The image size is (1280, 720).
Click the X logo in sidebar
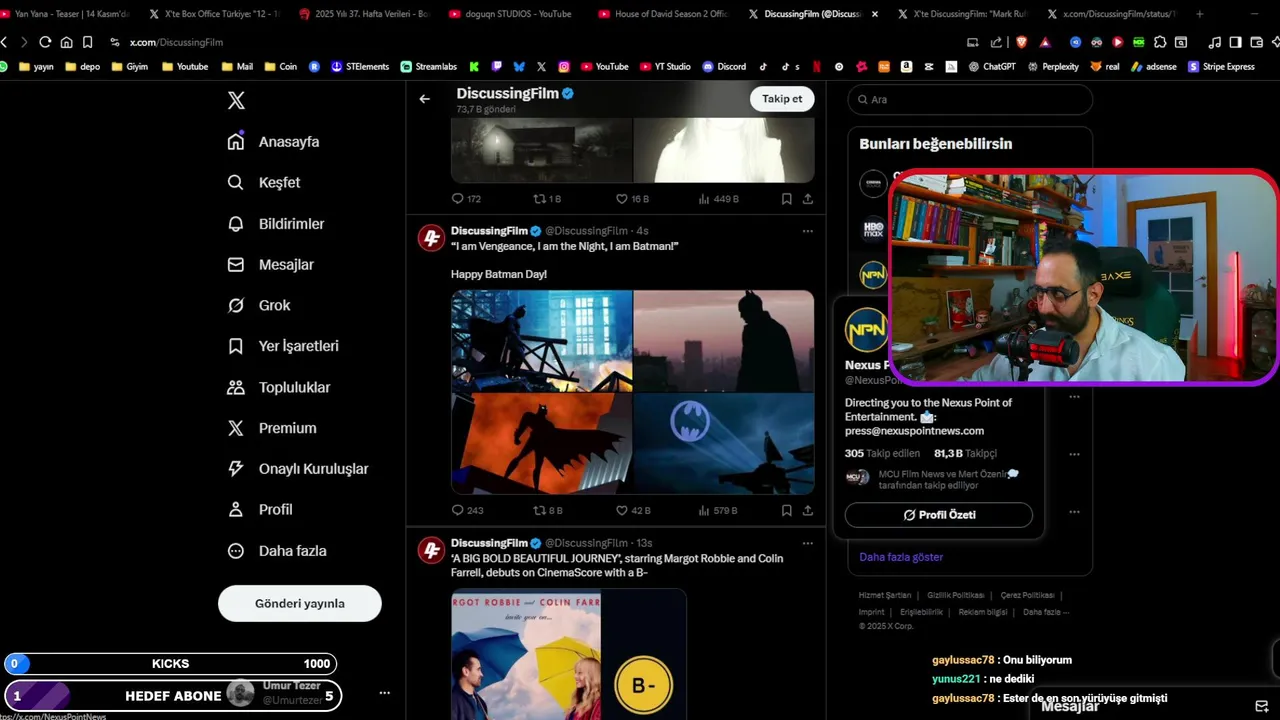pos(236,100)
